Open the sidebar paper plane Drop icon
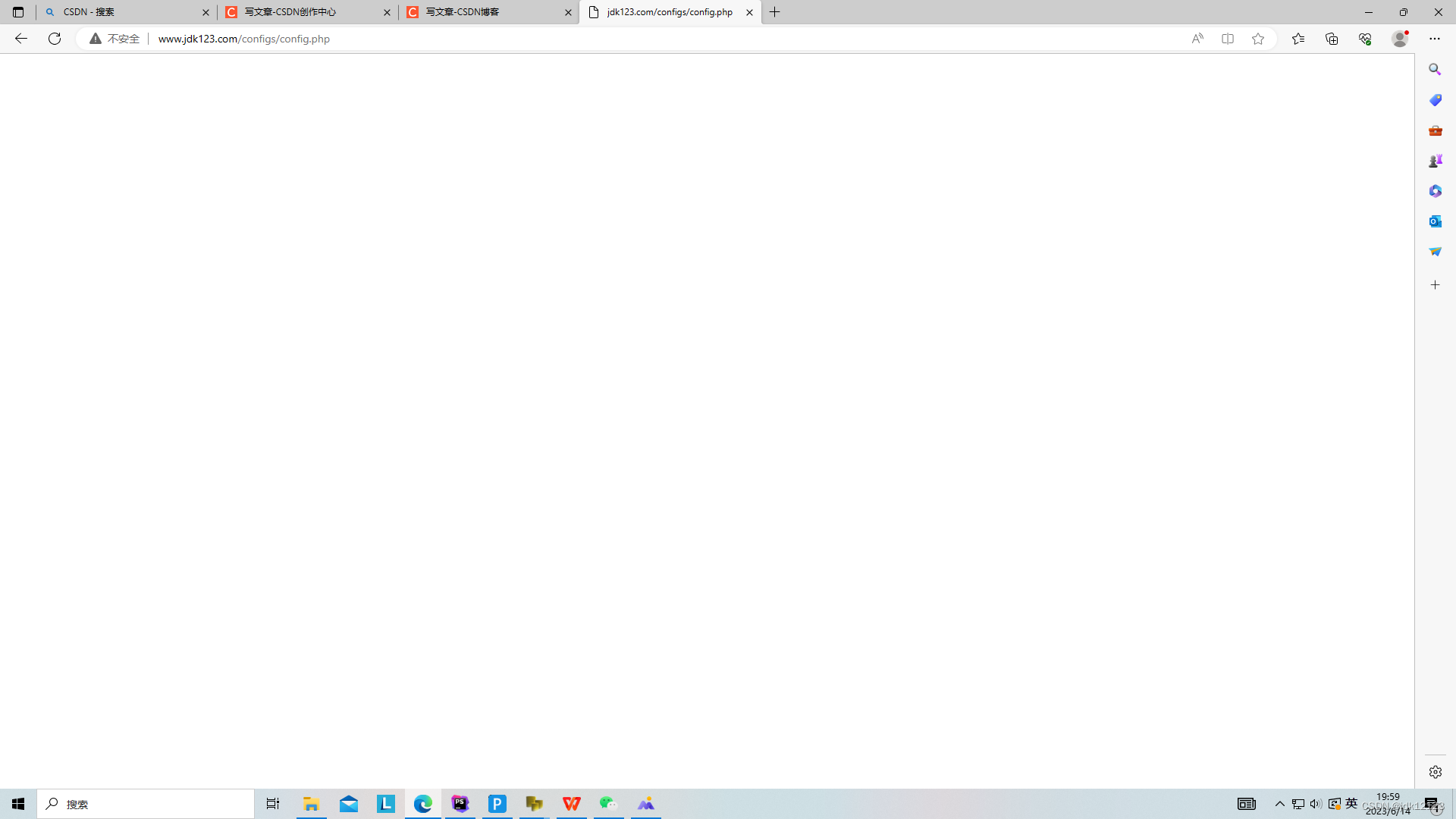 click(x=1435, y=252)
